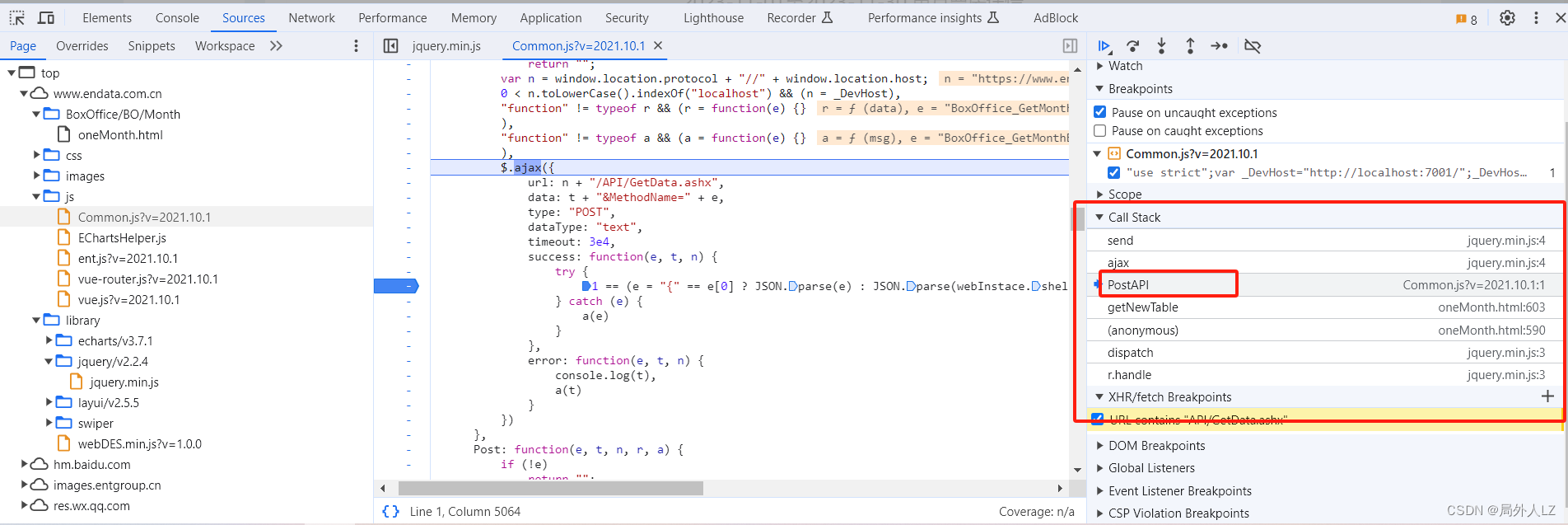Screen dimensions: 1568x525
Task: Uncheck the API/GetData.ashx URL breakpoint
Action: [x=1098, y=420]
